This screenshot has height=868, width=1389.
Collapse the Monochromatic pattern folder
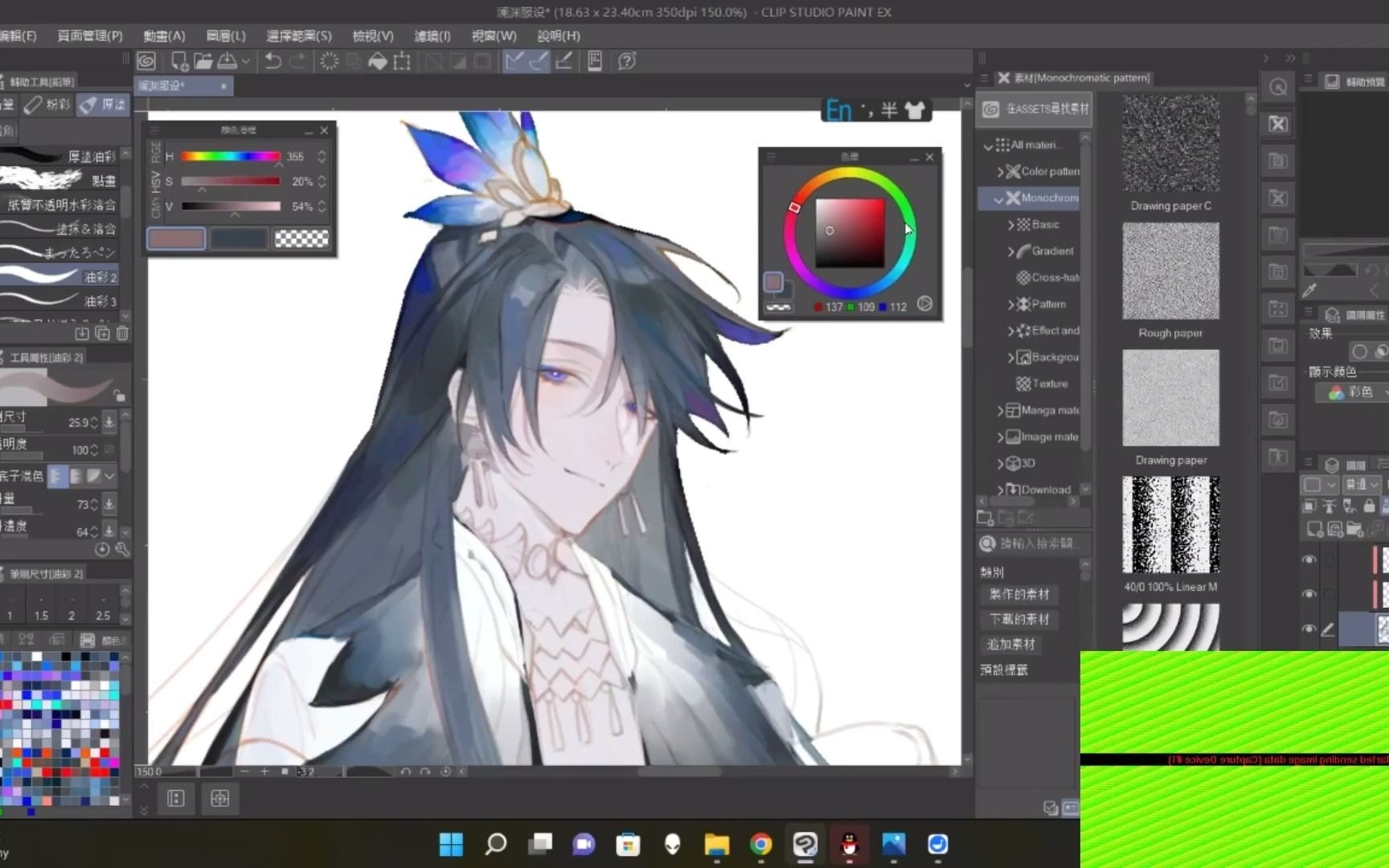click(998, 199)
